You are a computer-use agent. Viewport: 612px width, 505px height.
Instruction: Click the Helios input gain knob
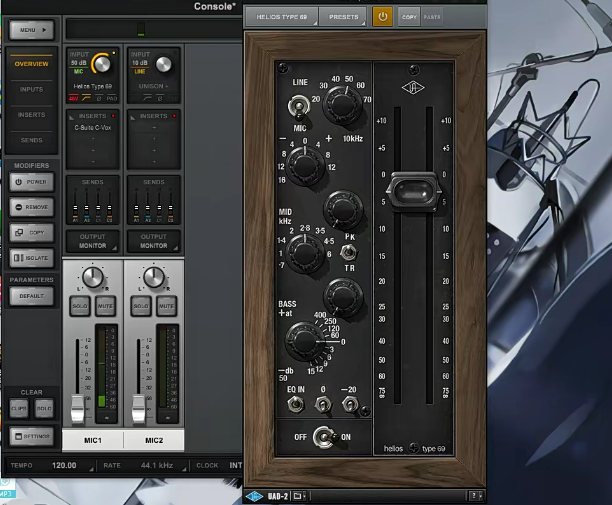pyautogui.click(x=343, y=105)
